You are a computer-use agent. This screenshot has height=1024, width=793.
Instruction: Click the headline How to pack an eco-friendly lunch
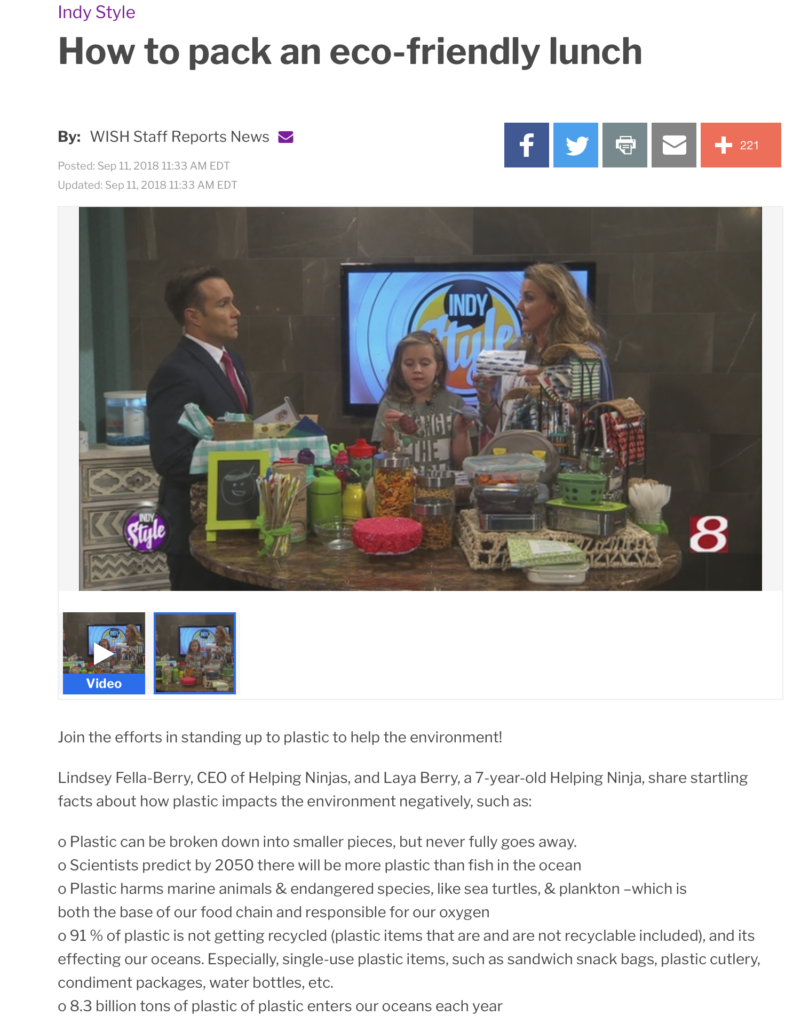click(349, 51)
